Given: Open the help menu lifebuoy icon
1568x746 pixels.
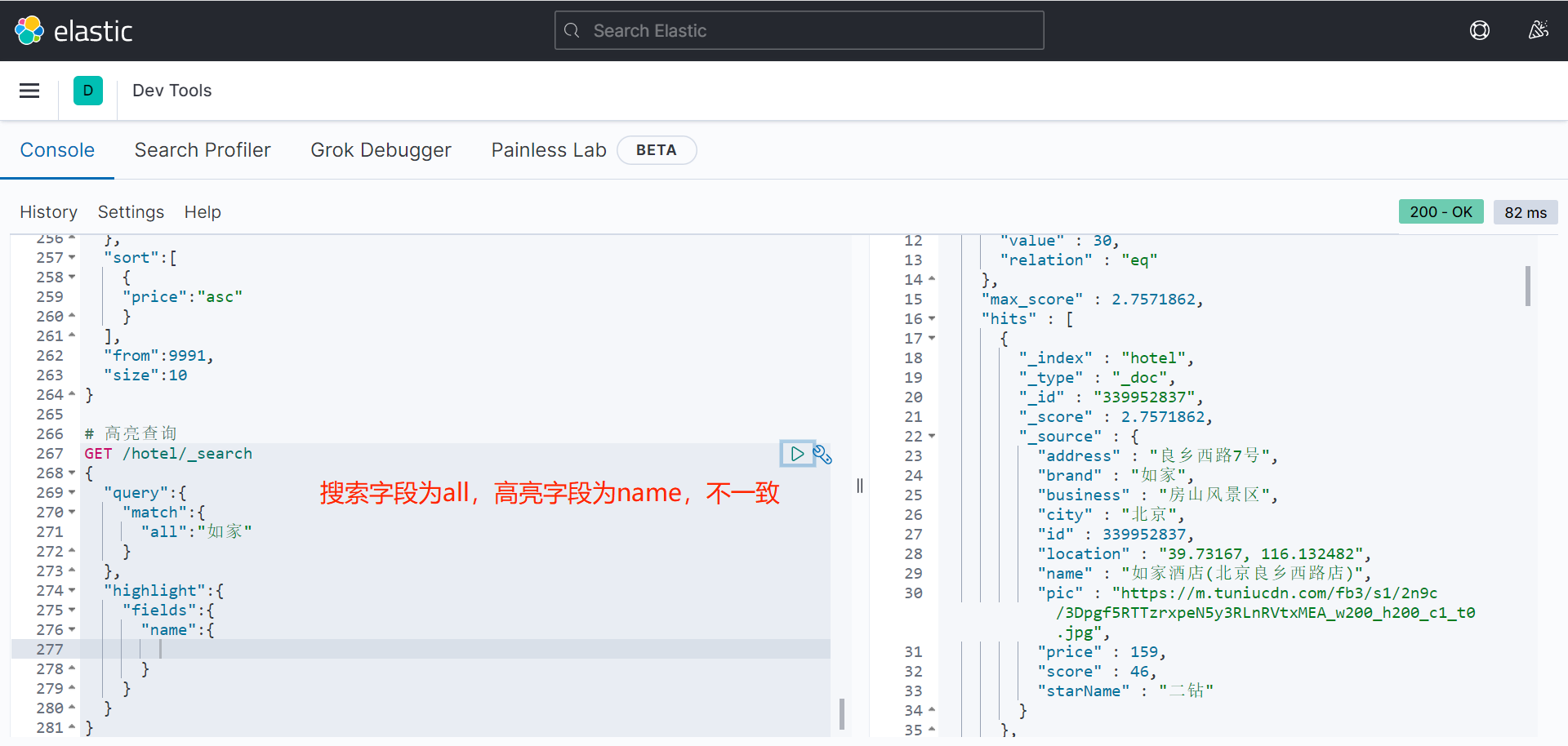Looking at the screenshot, I should coord(1480,30).
